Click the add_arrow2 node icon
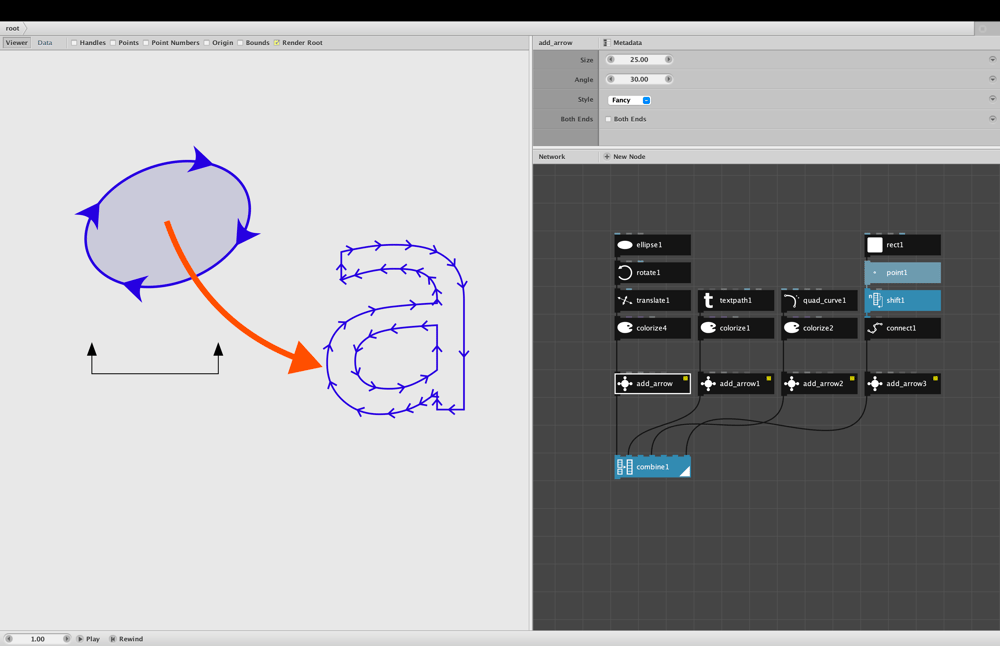The width and height of the screenshot is (1000, 646). (x=791, y=383)
